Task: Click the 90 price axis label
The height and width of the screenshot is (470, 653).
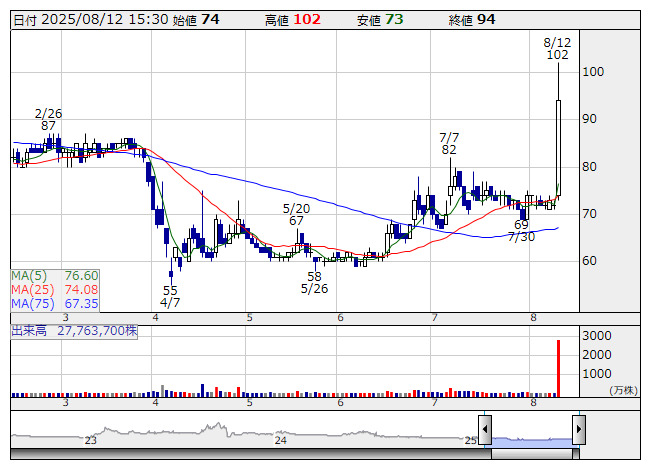Action: click(590, 119)
